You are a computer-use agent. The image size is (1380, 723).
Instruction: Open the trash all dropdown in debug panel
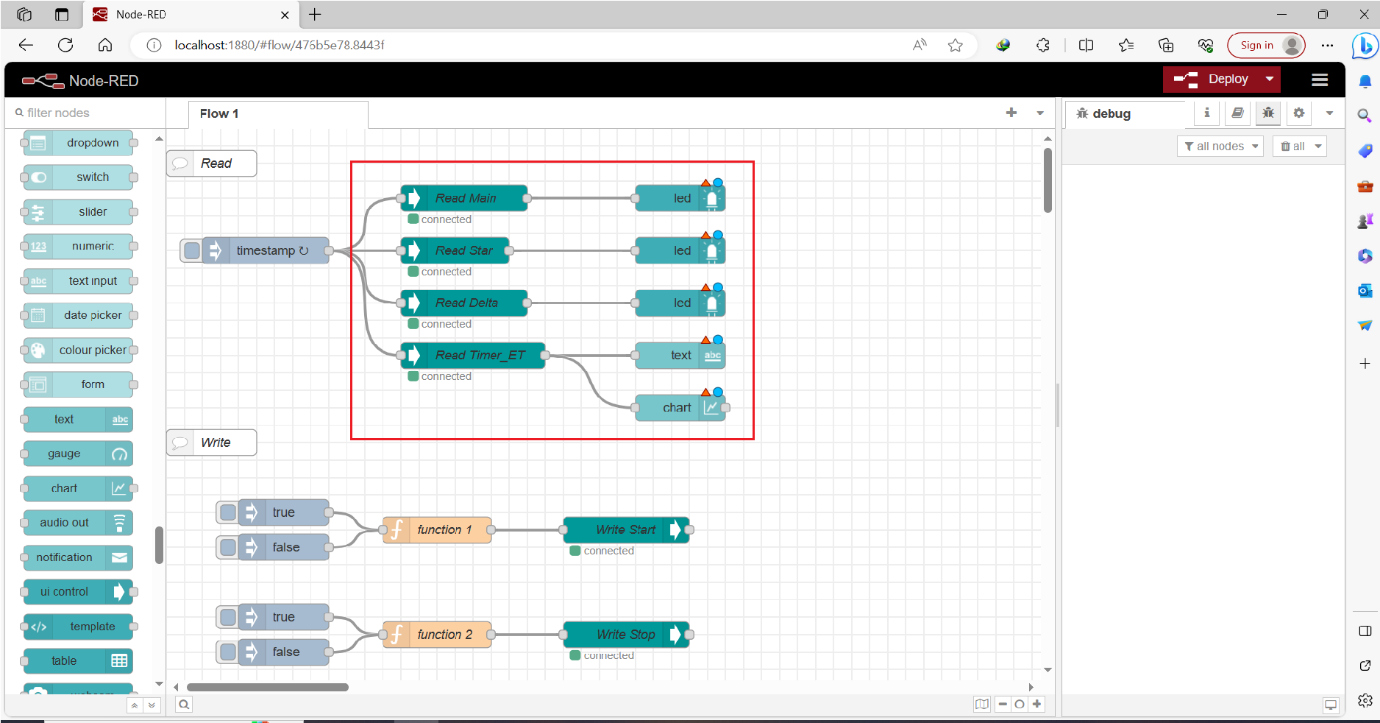1299,145
